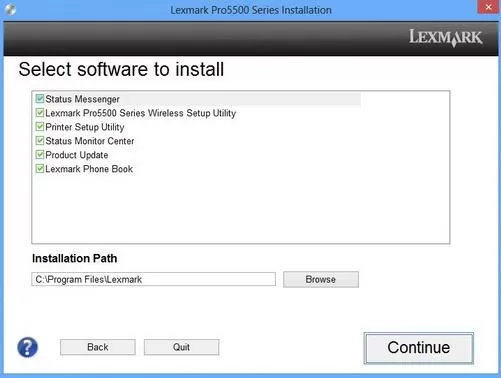
Task: Select the Printer Setup Utility label
Action: 85,127
